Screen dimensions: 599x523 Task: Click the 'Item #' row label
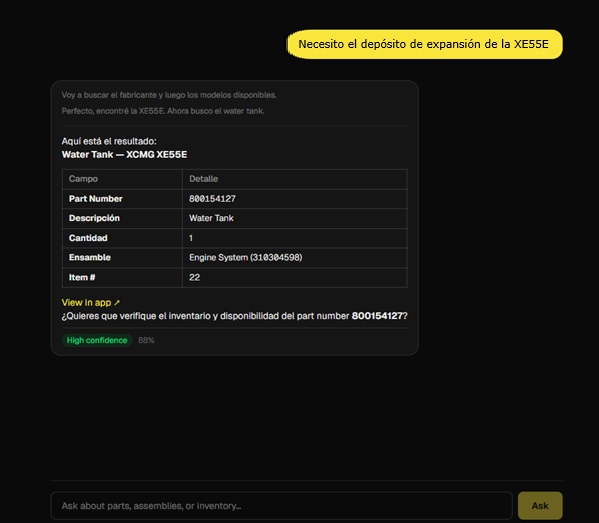[x=82, y=277]
